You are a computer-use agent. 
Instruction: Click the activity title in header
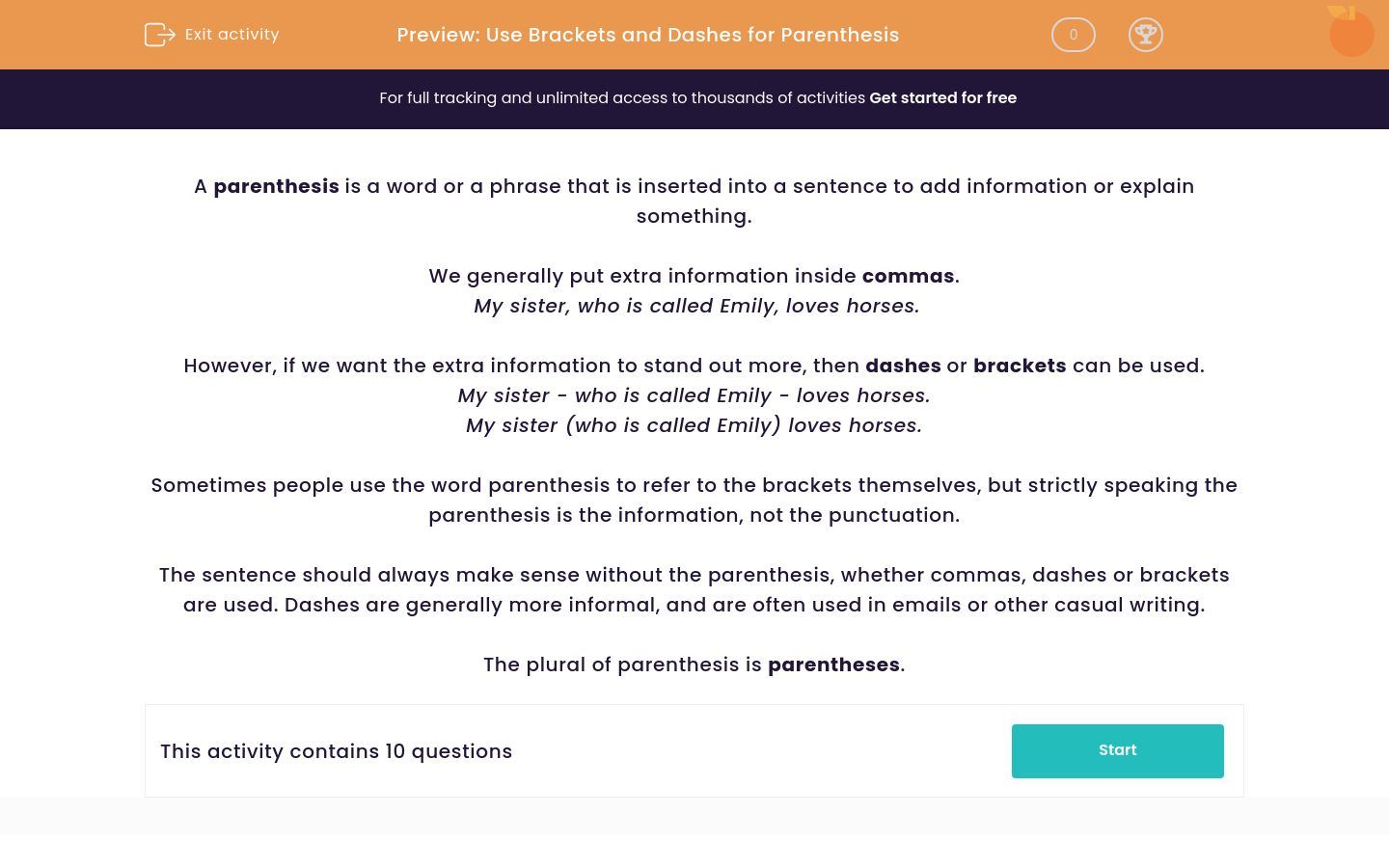(x=647, y=35)
